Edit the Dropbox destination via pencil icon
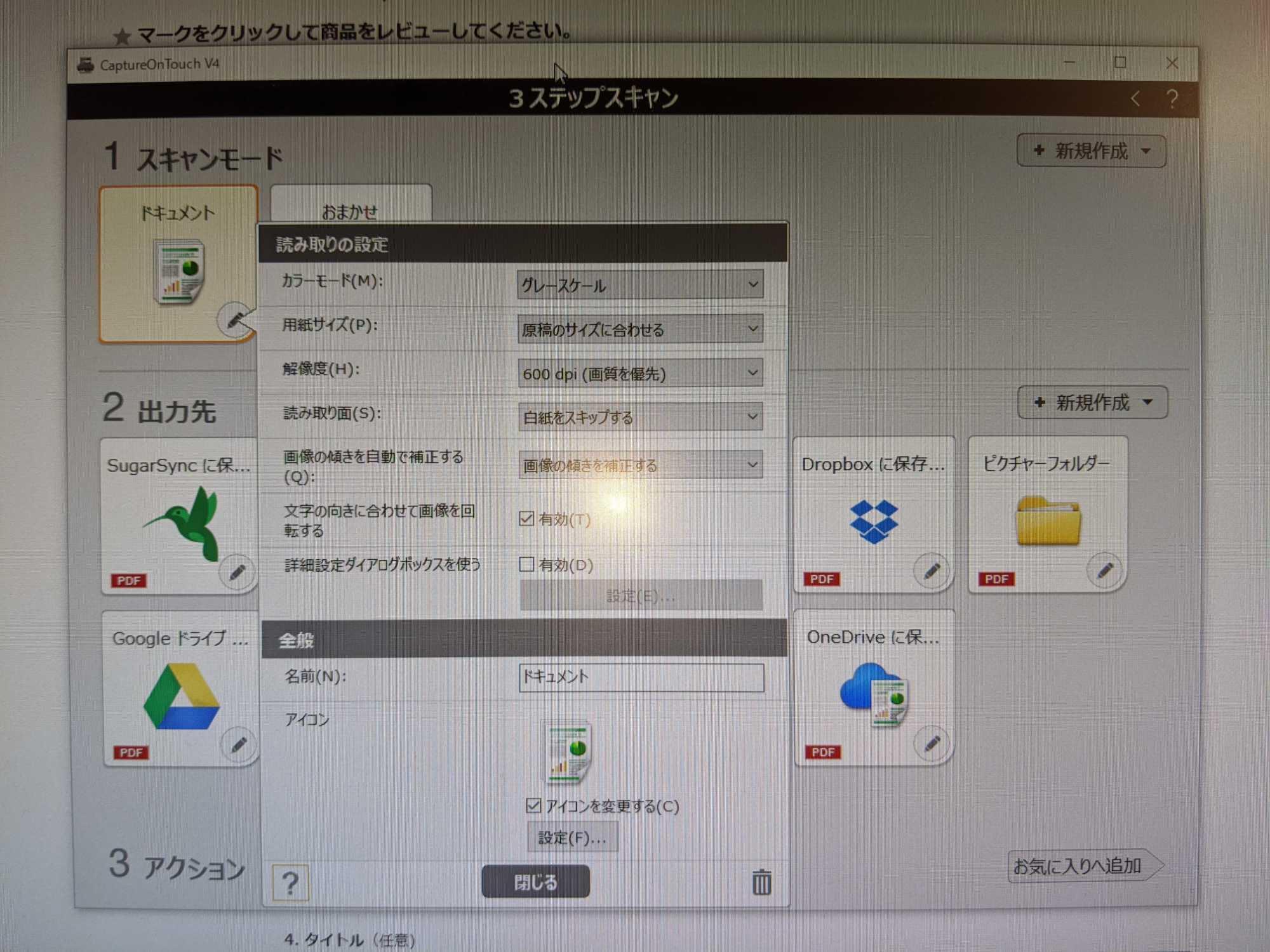The width and height of the screenshot is (1270, 952). pos(932,571)
